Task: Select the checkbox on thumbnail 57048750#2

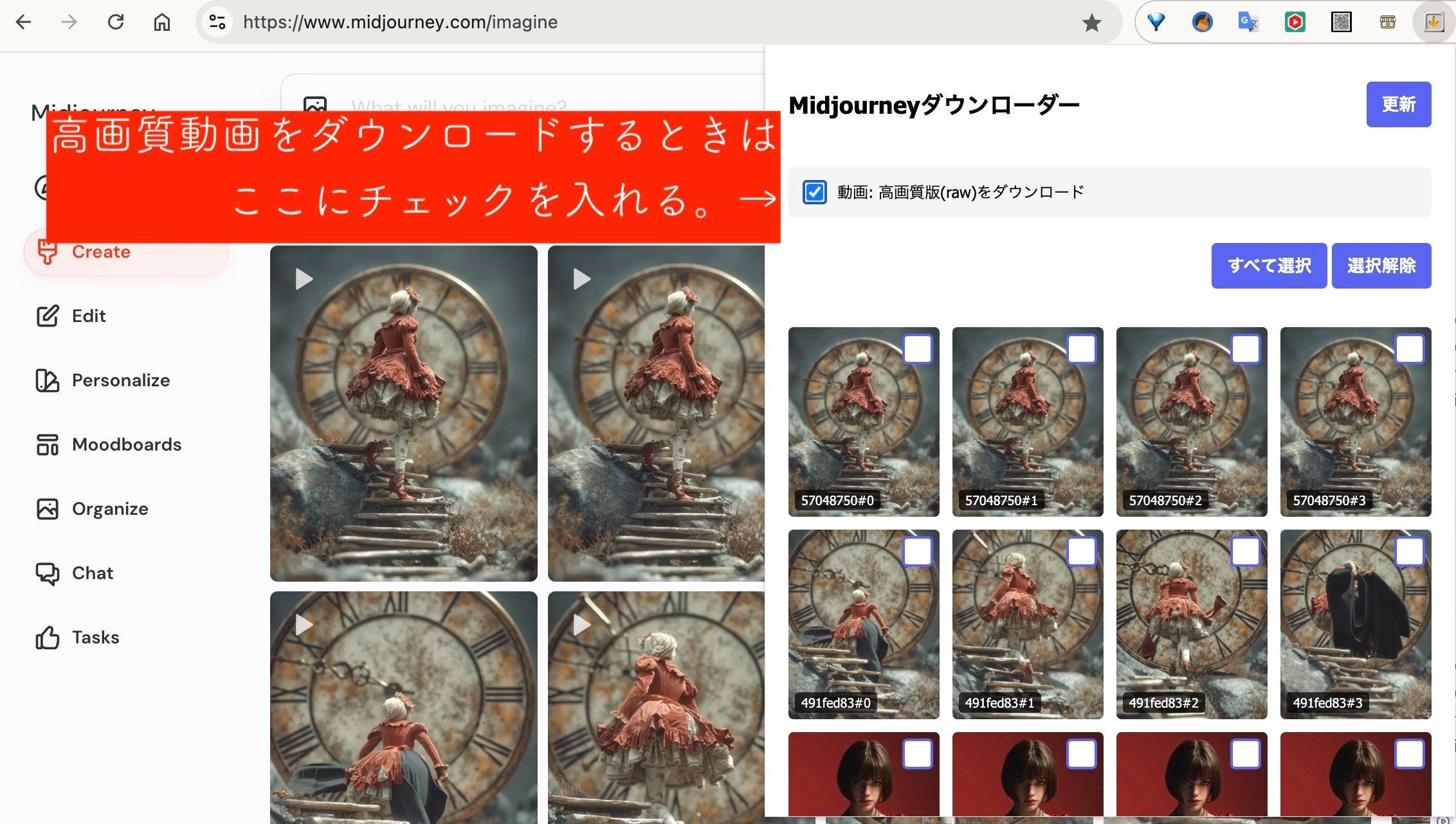Action: pos(1246,350)
